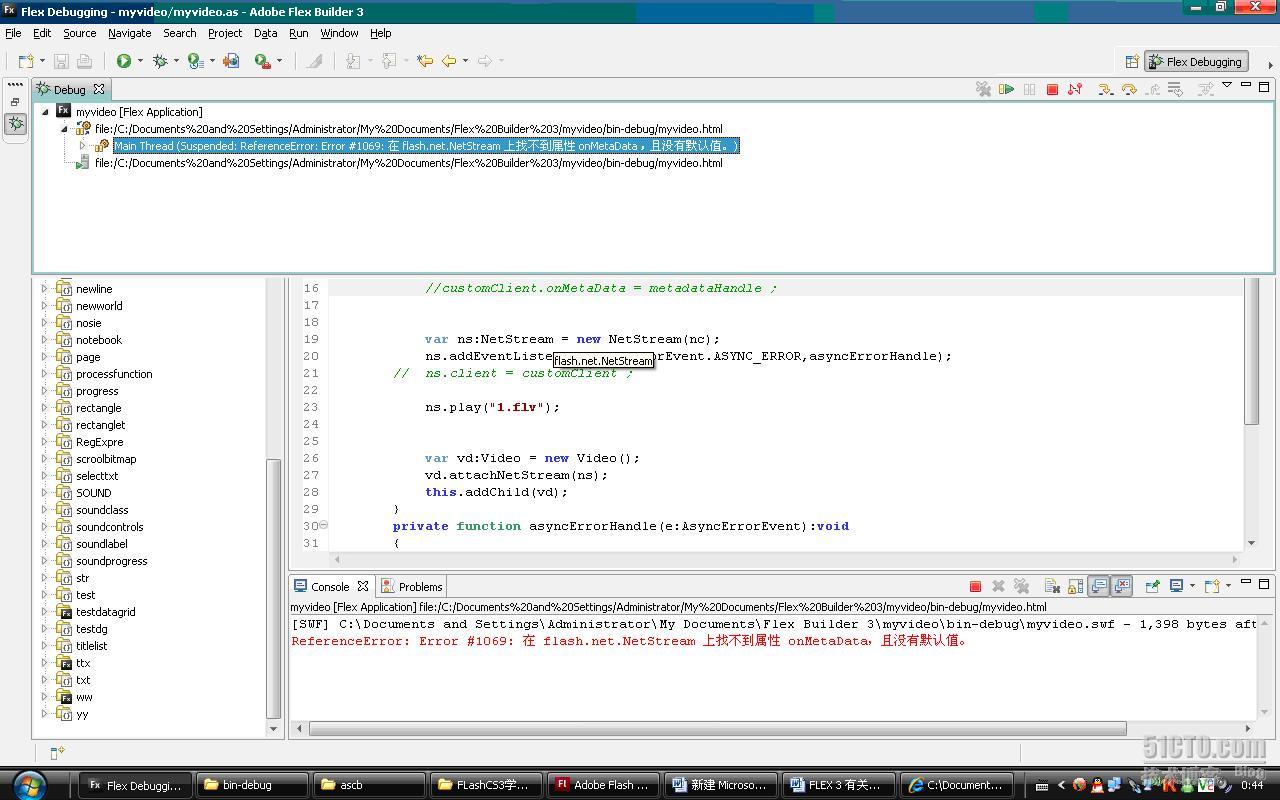1280x800 pixels.
Task: Click the red Terminate icon in Debug view
Action: pos(1052,89)
